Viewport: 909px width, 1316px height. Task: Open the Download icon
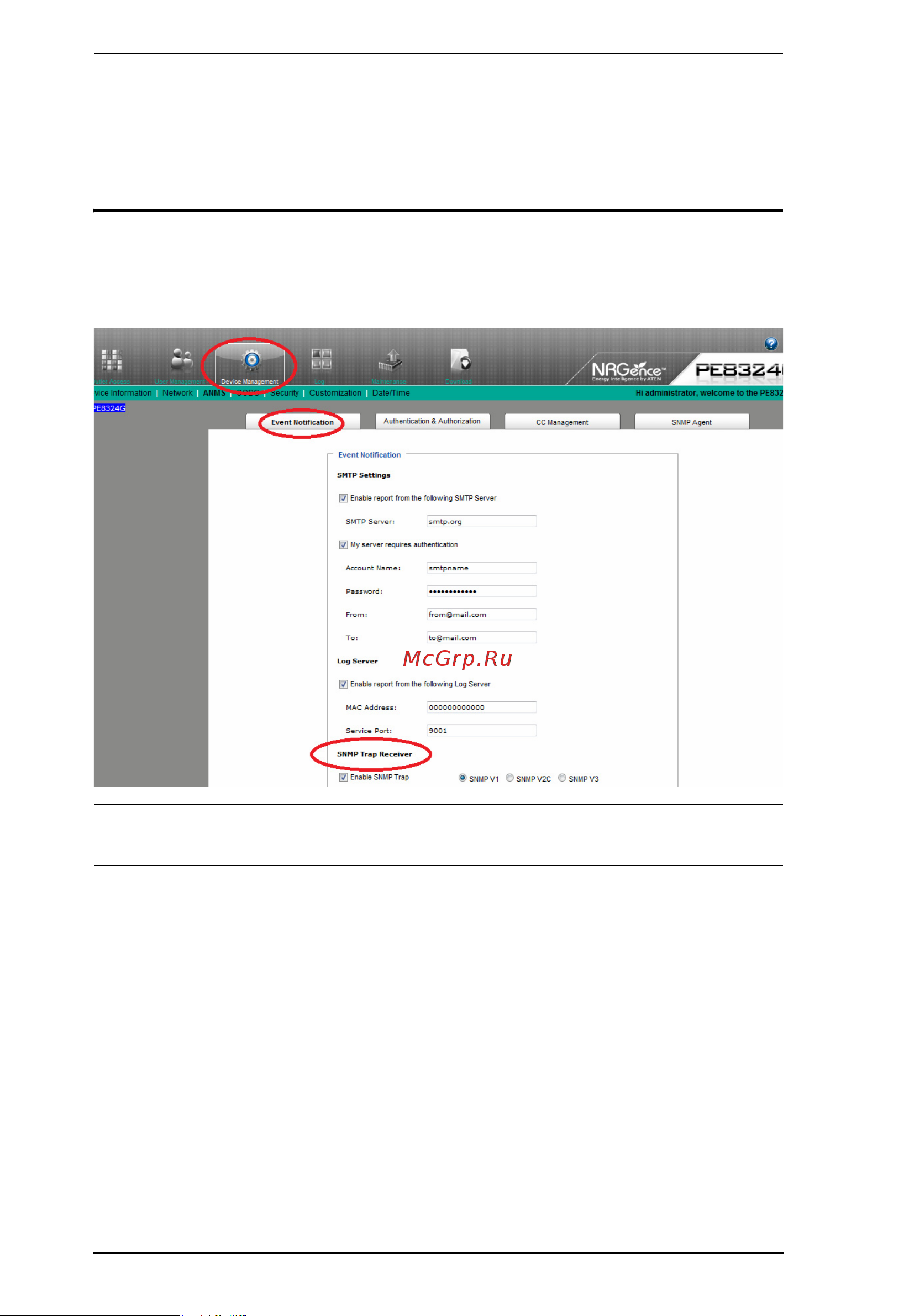[460, 360]
